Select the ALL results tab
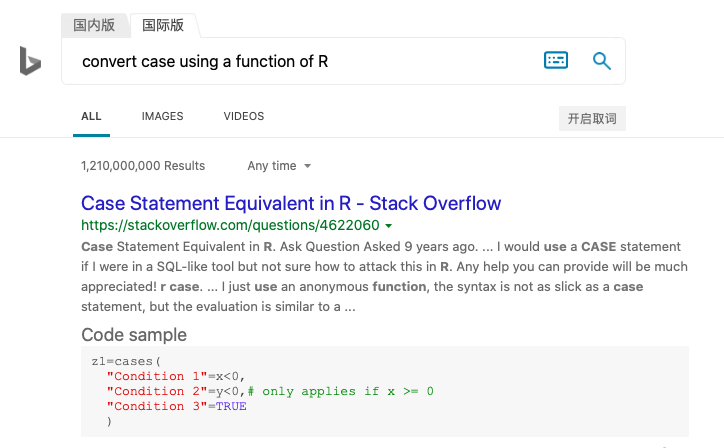 91,116
